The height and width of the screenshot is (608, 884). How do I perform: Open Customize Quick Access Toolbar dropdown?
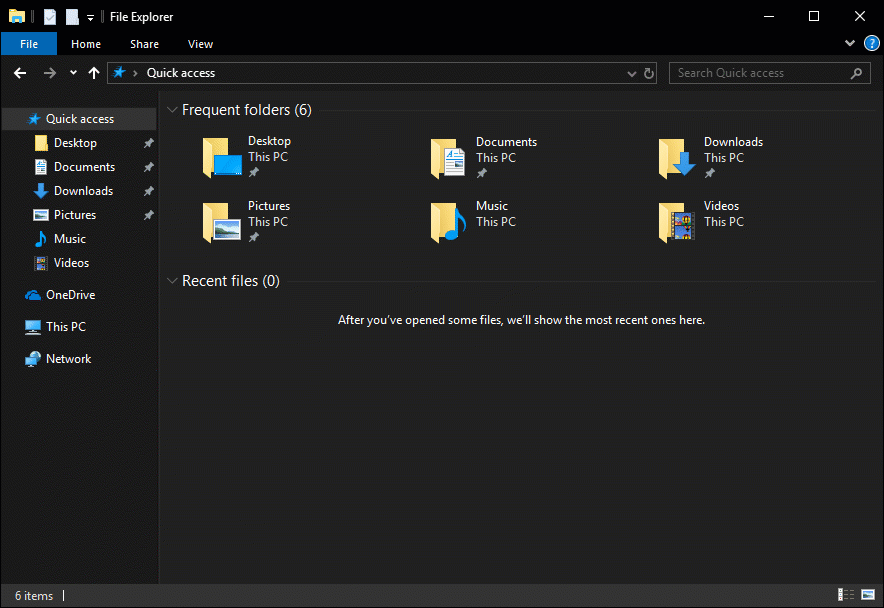click(89, 16)
